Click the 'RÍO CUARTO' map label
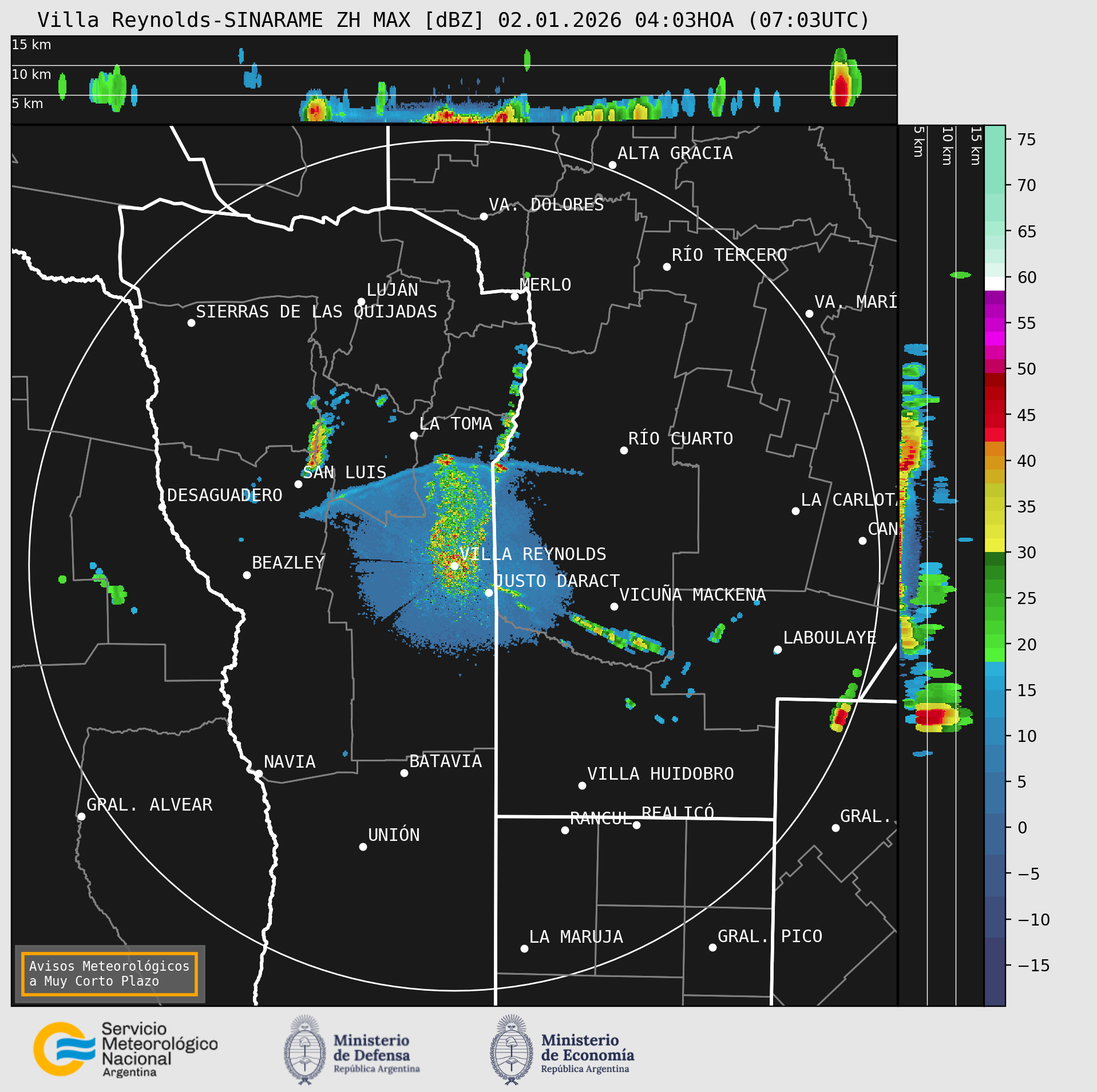The width and height of the screenshot is (1097, 1092). (x=680, y=438)
